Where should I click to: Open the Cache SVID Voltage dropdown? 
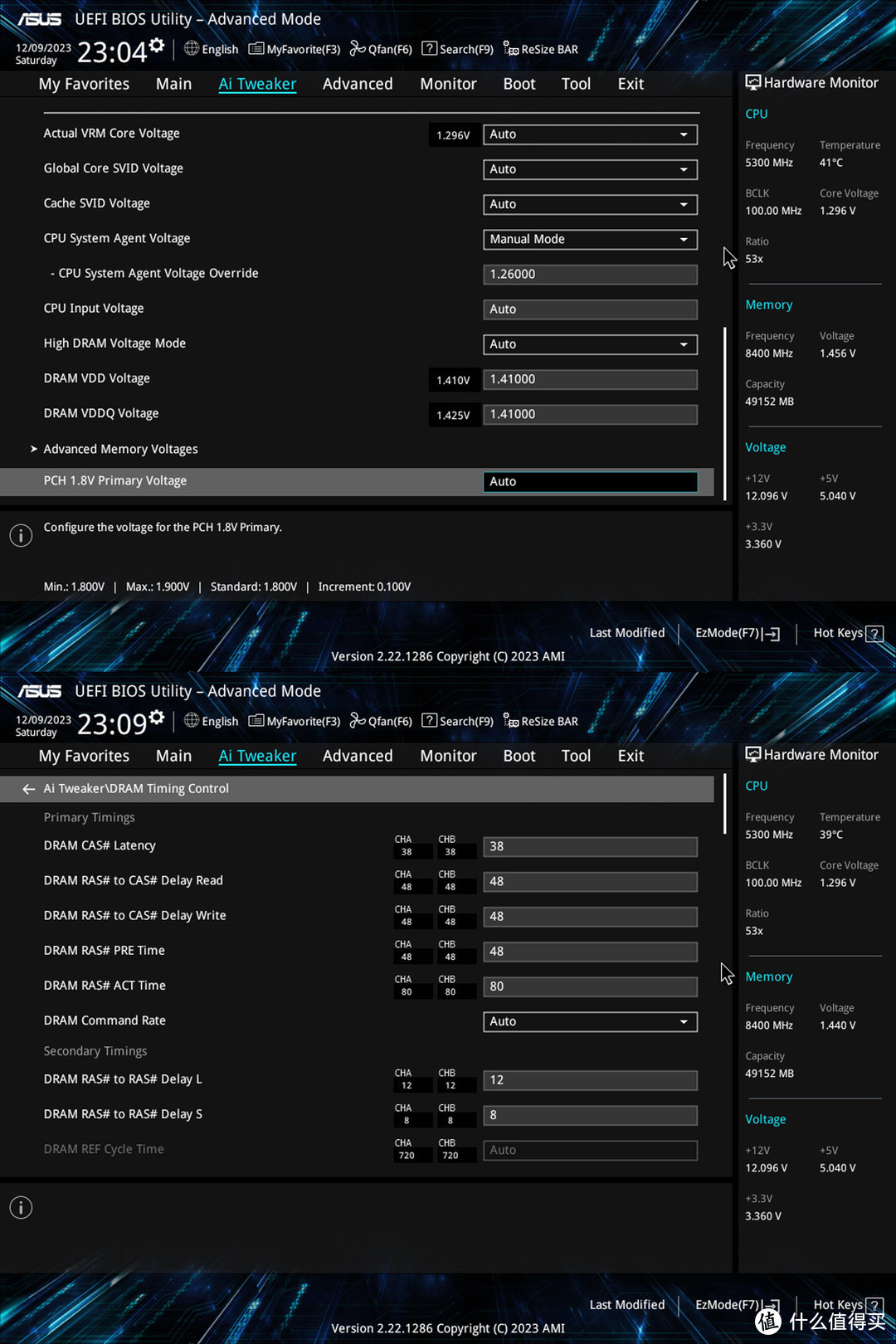coord(590,204)
